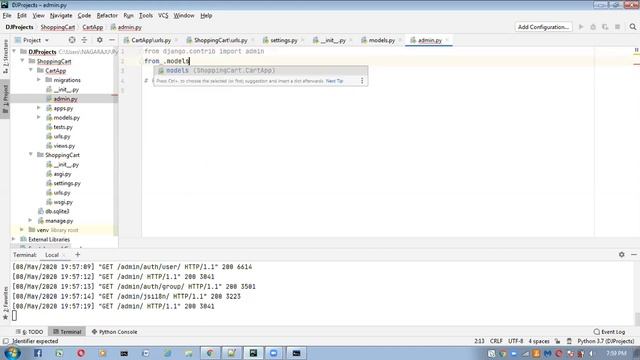Click CartApp in the breadcrumb bar
This screenshot has height=360, width=640.
pyautogui.click(x=93, y=27)
